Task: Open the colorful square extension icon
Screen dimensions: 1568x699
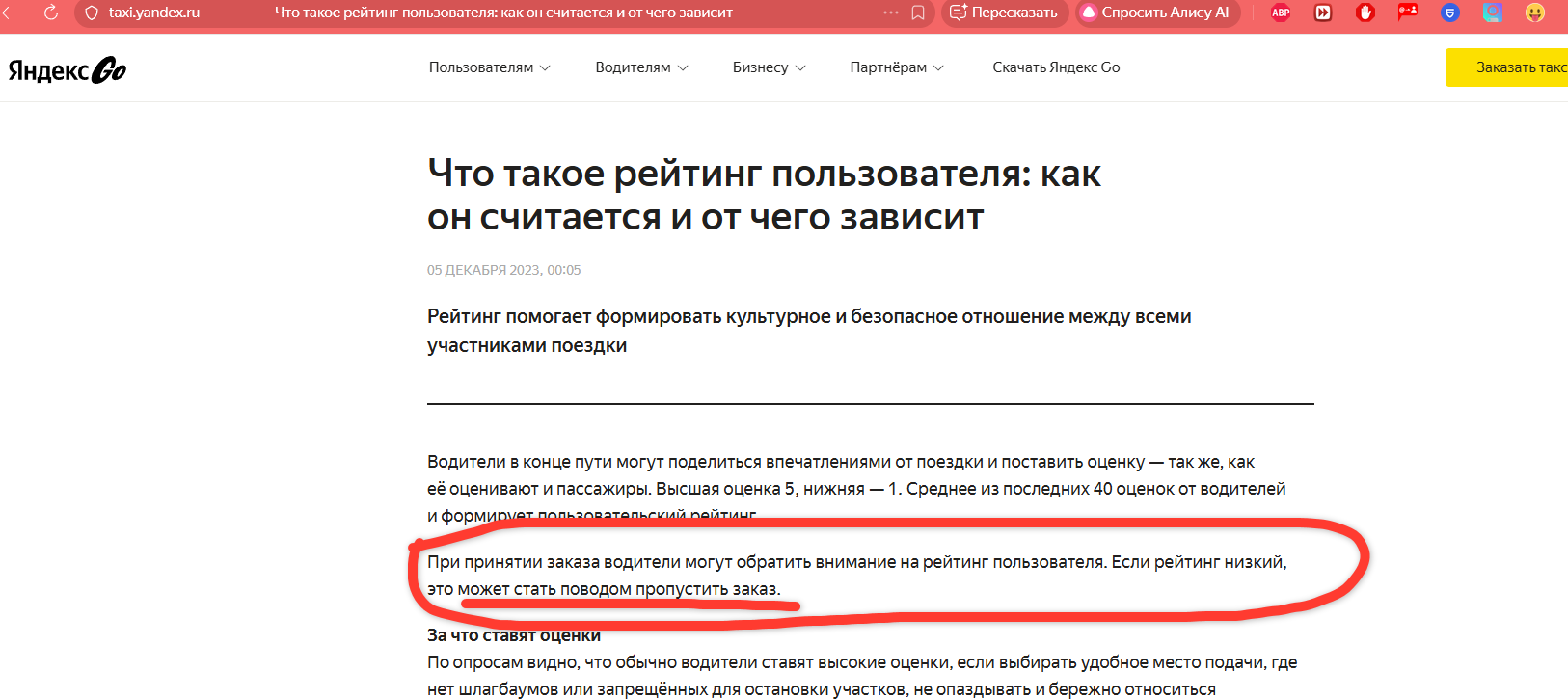Action: click(1493, 13)
